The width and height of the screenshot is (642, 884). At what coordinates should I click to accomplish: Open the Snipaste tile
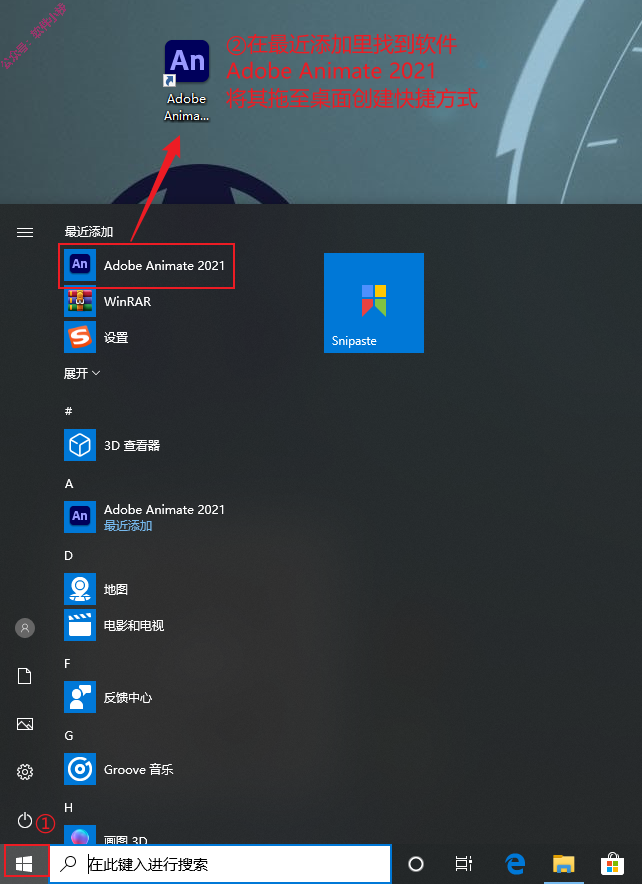coord(374,303)
